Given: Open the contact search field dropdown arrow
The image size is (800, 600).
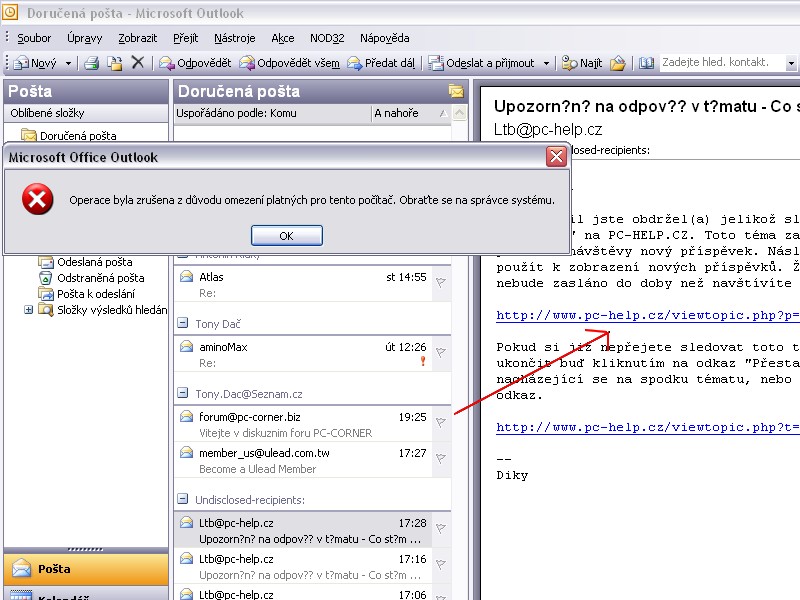Looking at the screenshot, I should tap(791, 63).
